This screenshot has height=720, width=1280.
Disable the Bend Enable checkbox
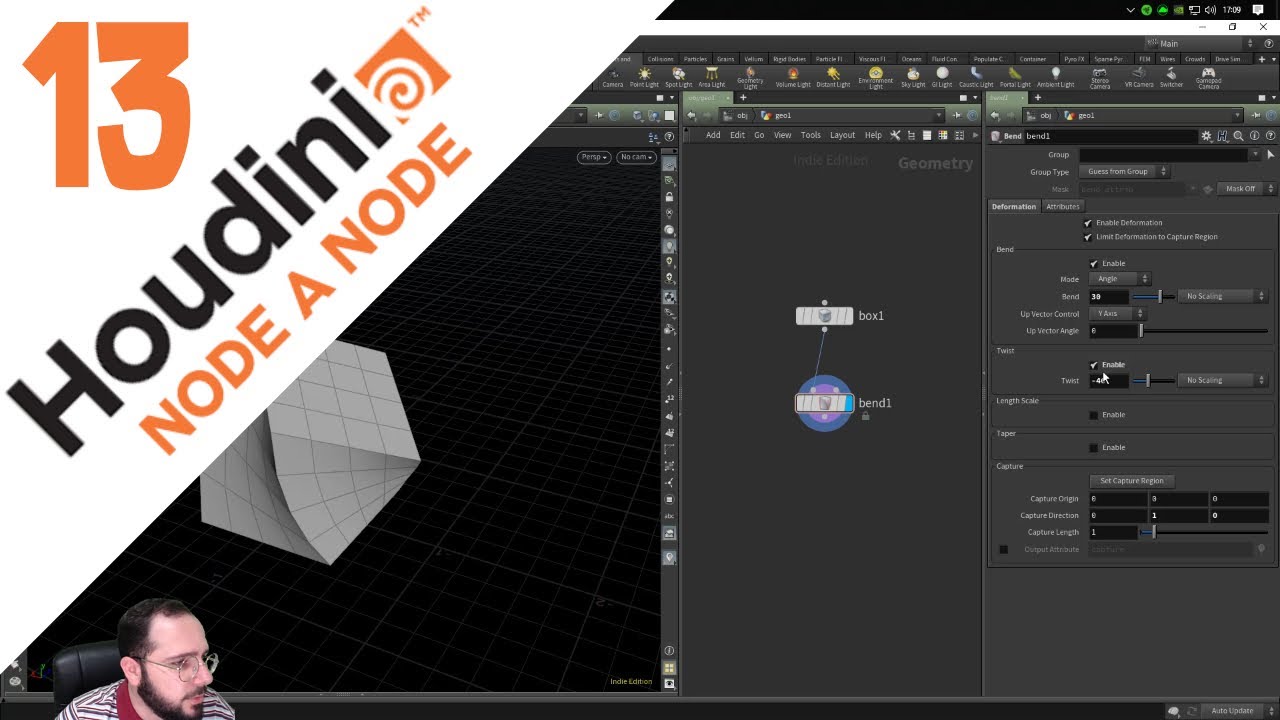(x=1093, y=264)
